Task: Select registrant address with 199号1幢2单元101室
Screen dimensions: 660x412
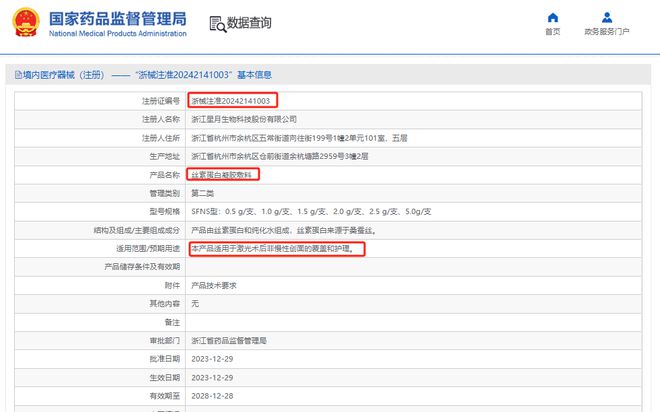Action: 299,138
